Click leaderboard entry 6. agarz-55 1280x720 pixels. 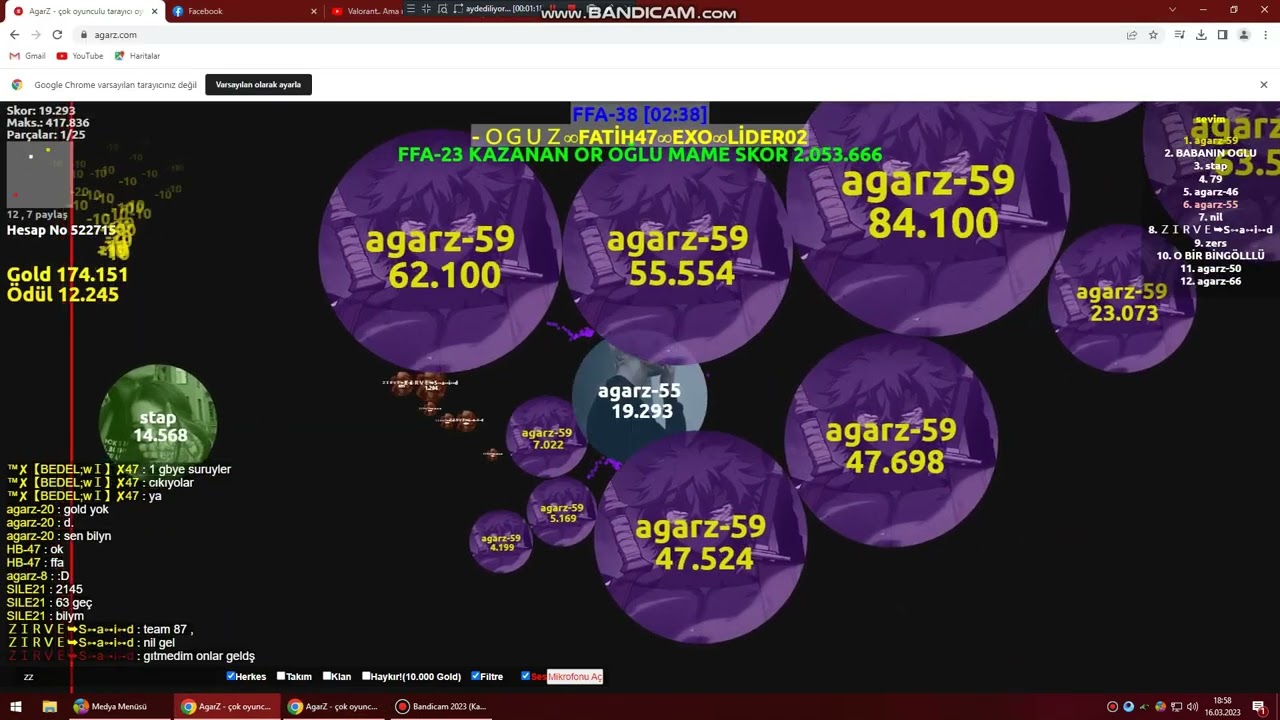coord(1210,204)
